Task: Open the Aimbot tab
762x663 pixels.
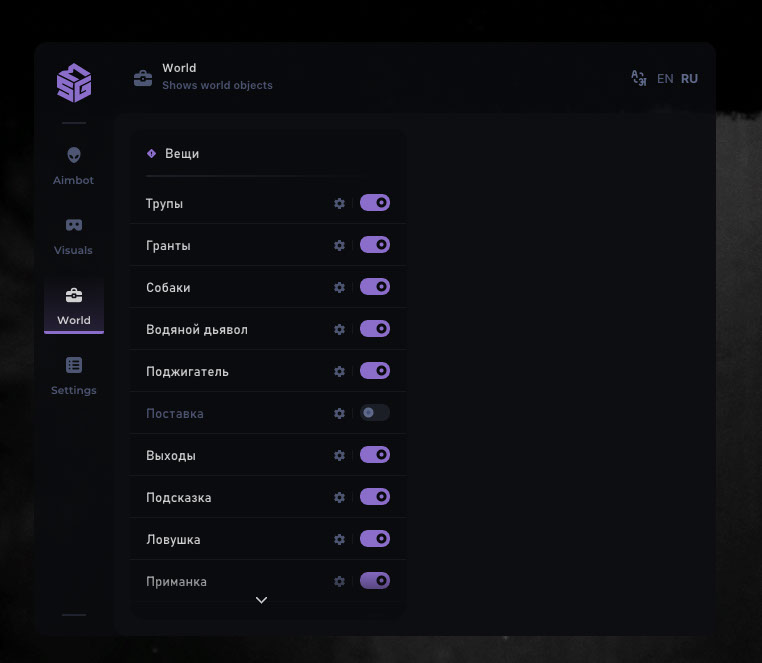Action: click(x=74, y=166)
